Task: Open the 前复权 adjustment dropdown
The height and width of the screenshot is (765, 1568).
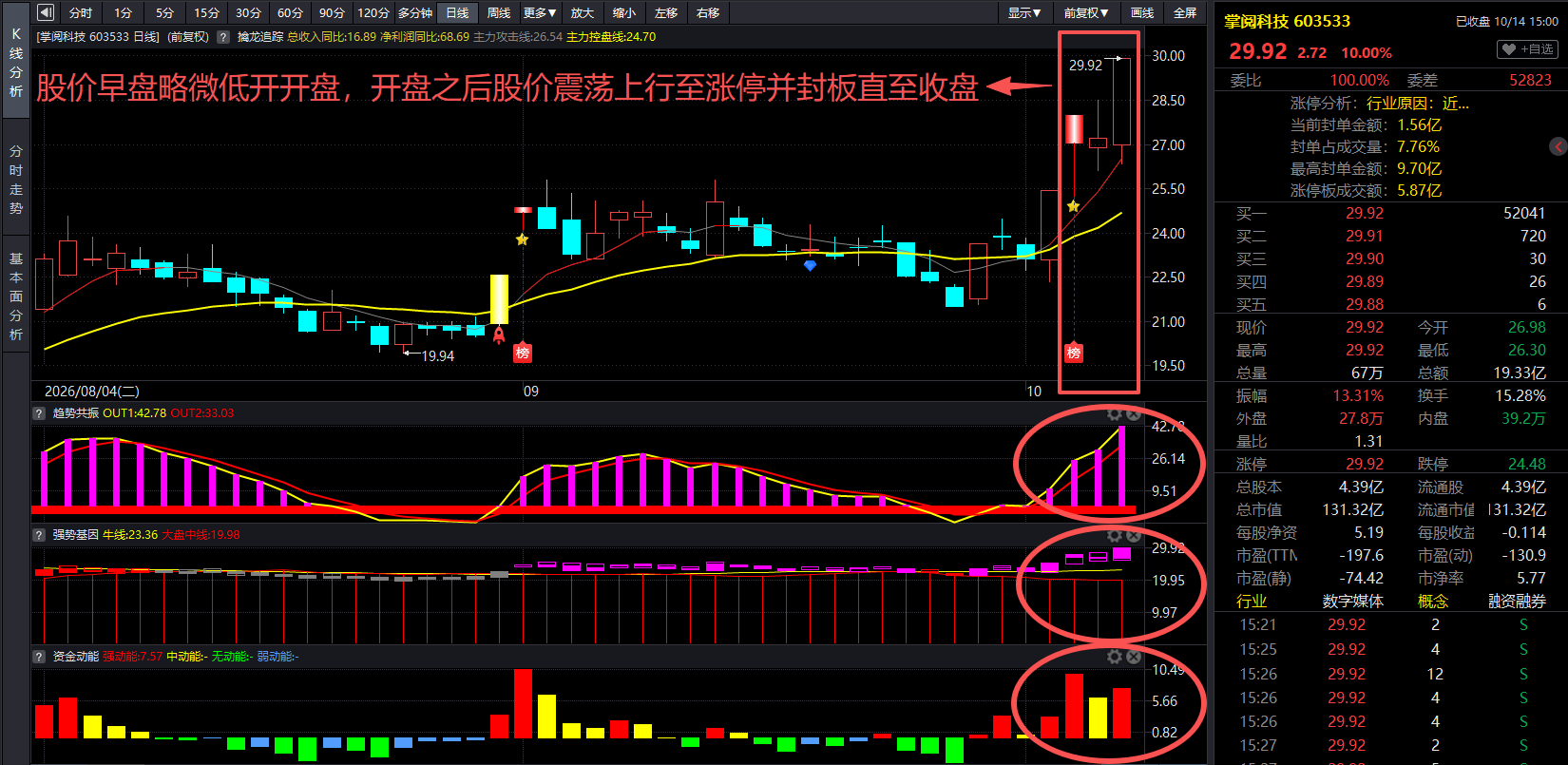Action: [1086, 12]
